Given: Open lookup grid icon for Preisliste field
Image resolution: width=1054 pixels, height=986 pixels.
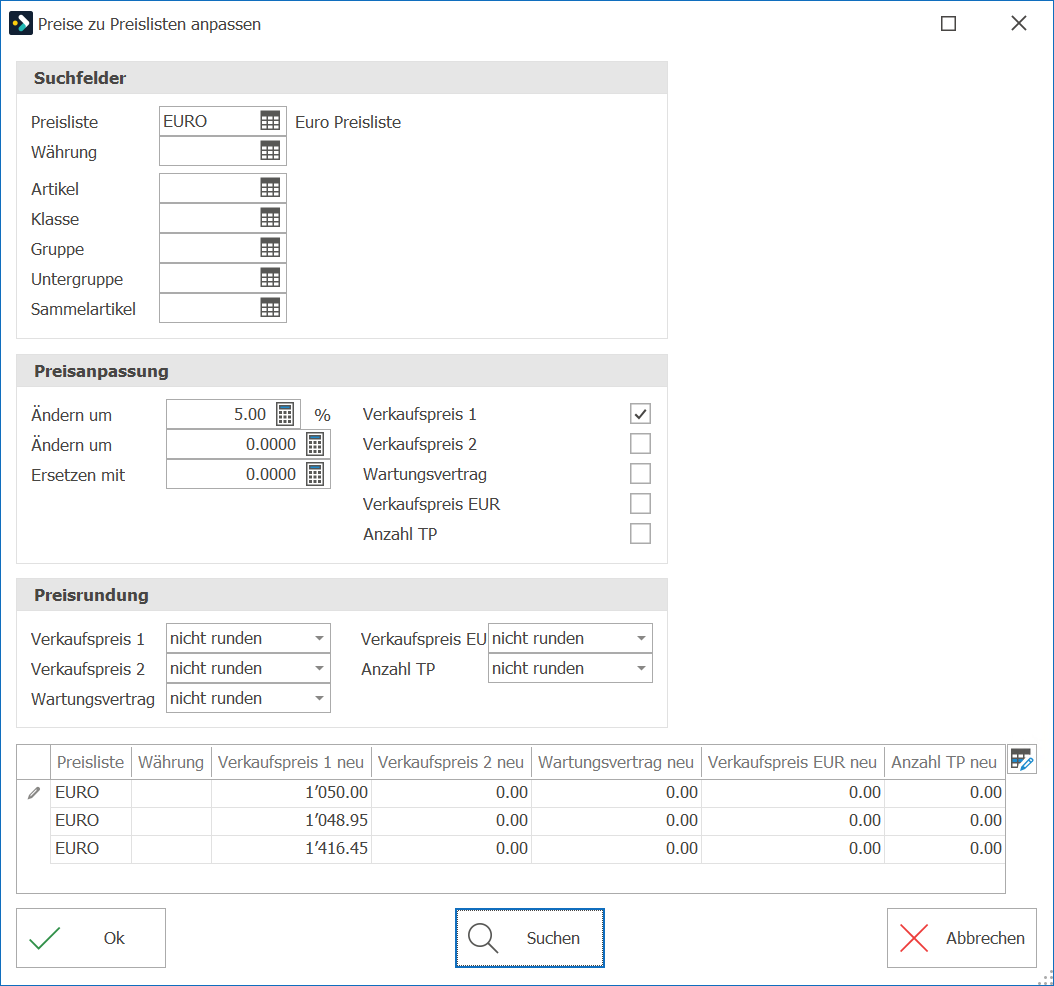Looking at the screenshot, I should coord(270,122).
